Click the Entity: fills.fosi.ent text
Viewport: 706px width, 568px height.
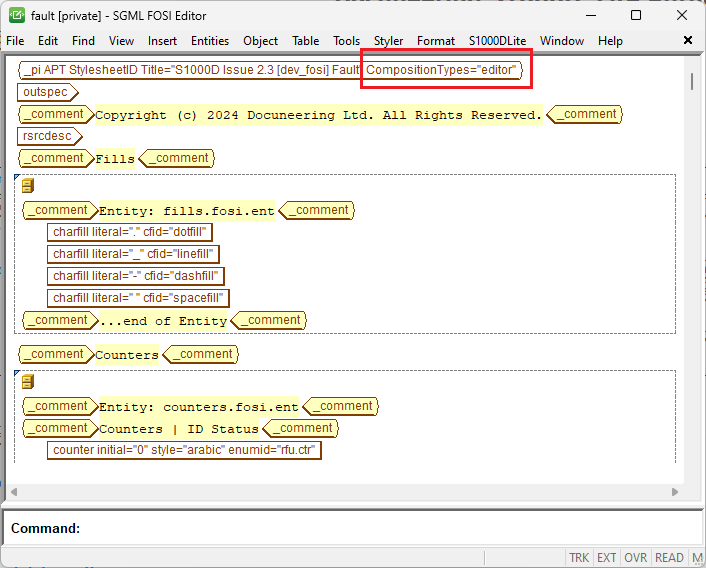186,211
